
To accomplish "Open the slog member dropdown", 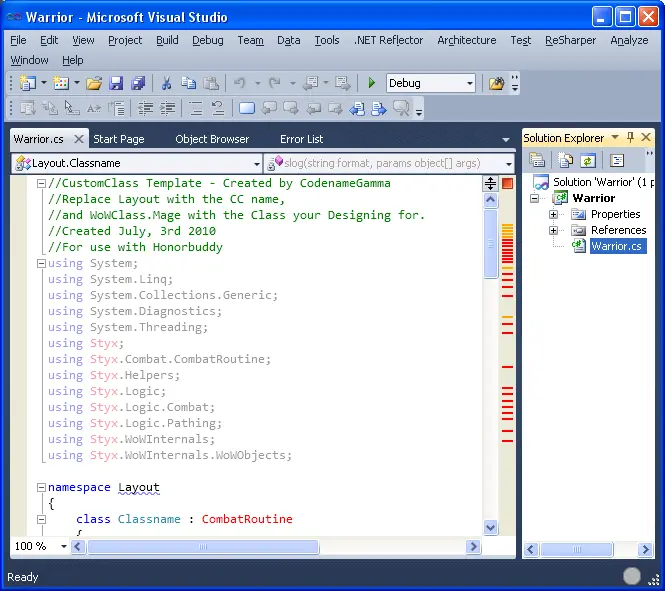I will coord(509,164).
